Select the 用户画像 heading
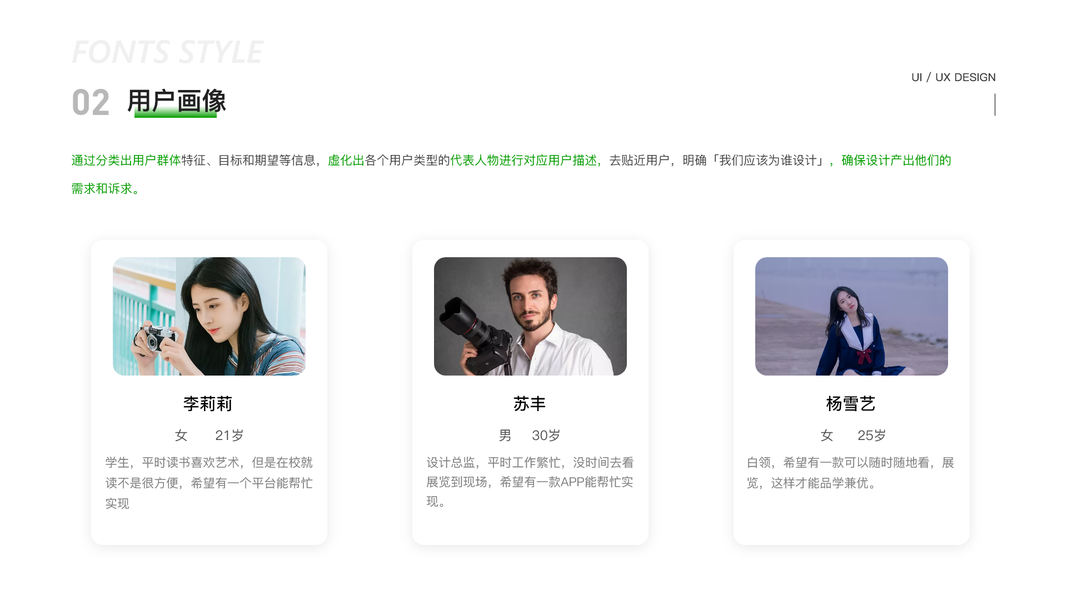Screen dimensions: 1067x600 (177, 101)
